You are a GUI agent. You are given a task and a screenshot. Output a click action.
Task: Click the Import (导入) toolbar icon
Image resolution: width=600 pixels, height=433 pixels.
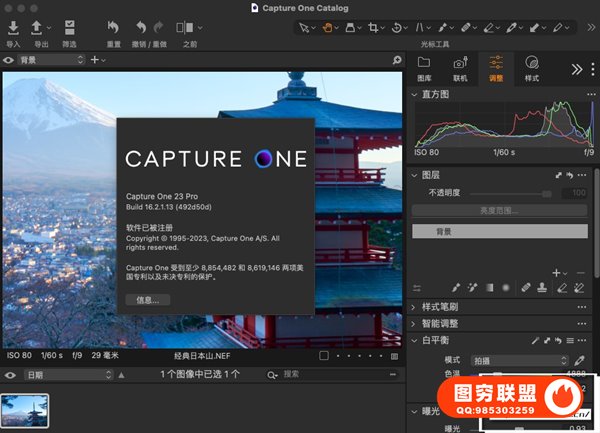[13, 27]
